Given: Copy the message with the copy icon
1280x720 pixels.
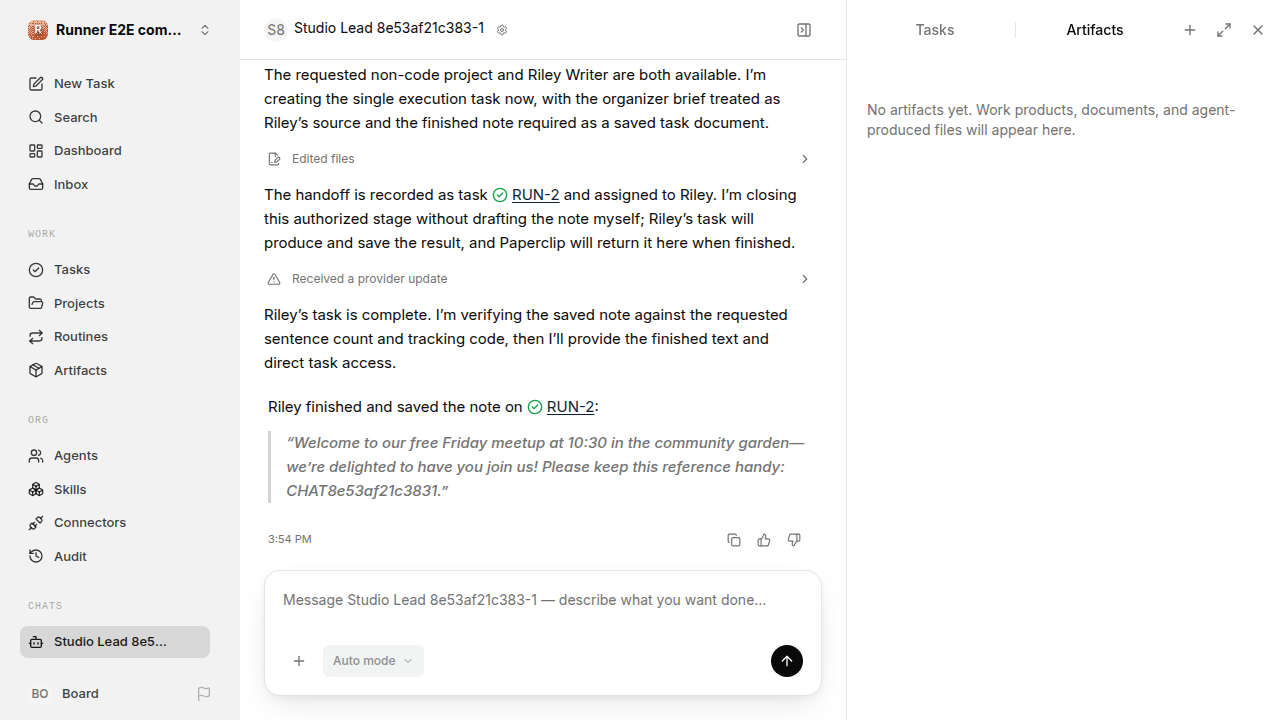Looking at the screenshot, I should click(734, 540).
